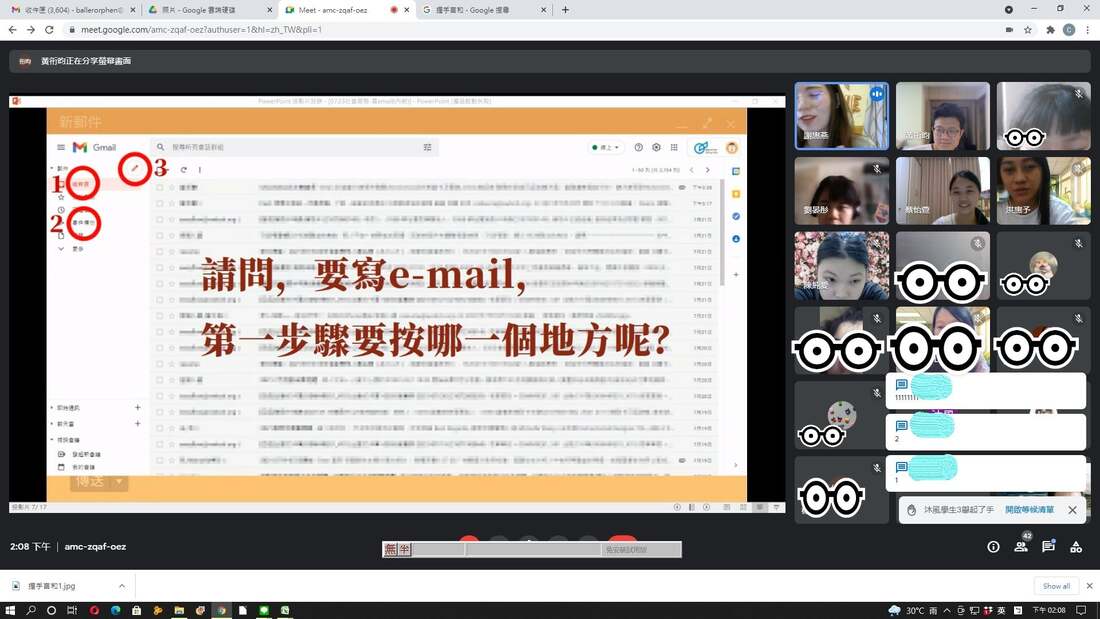Show participants list with 42 badge

pyautogui.click(x=1021, y=545)
